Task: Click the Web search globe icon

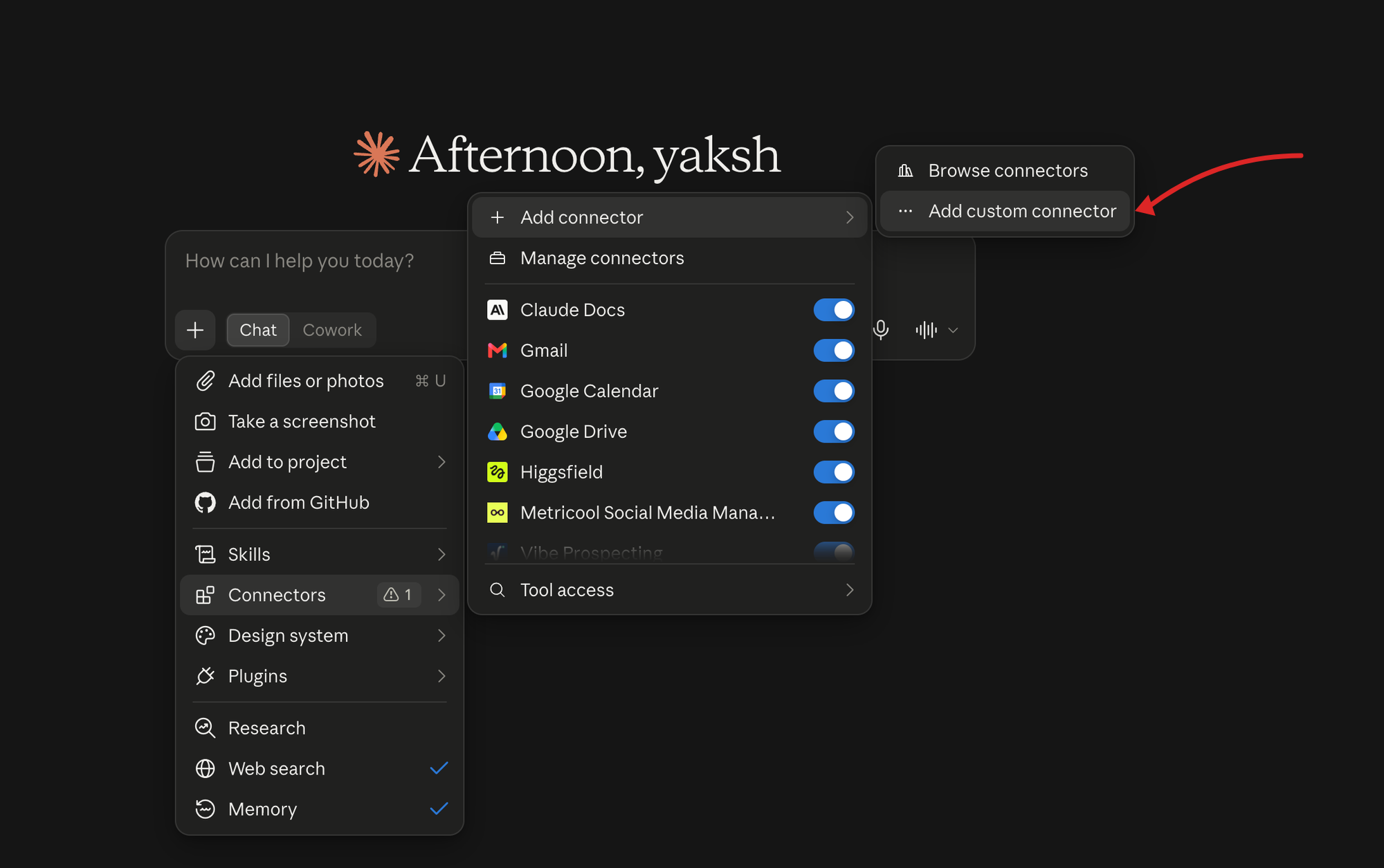Action: [206, 768]
